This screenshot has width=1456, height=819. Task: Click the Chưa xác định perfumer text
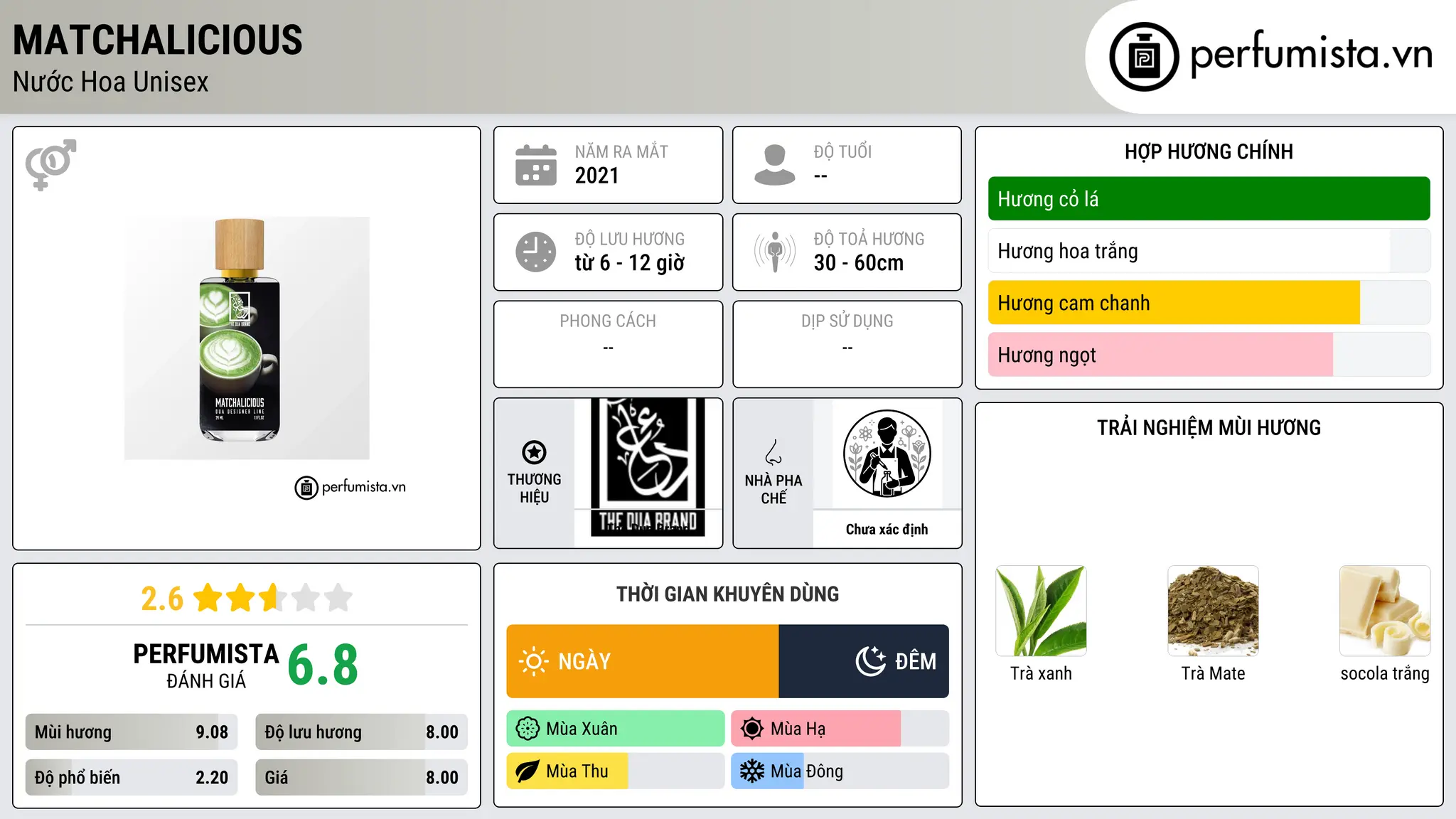tap(887, 529)
